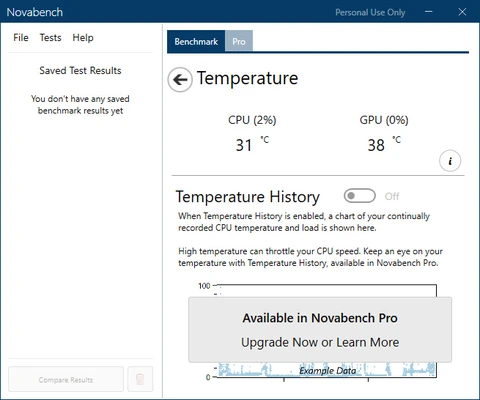
Task: Minimize the Novabench window
Action: coord(429,12)
